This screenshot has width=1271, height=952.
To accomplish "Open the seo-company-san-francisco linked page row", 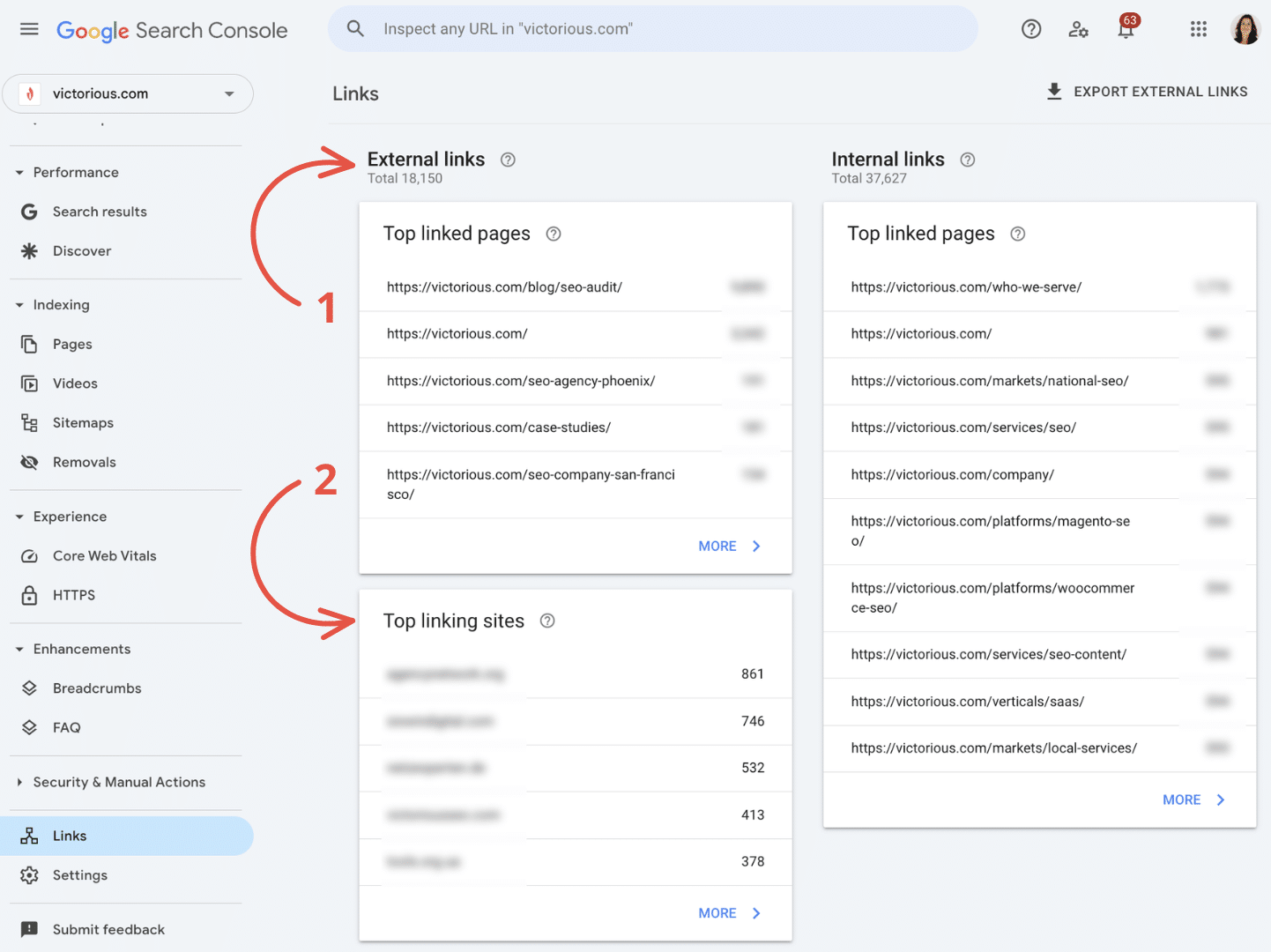I will click(576, 485).
